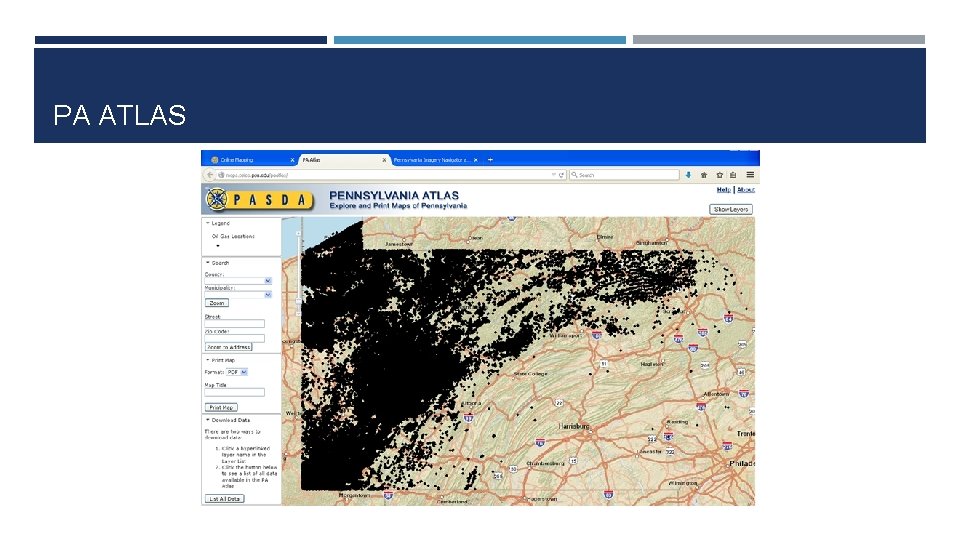Open the Help link
The height and width of the screenshot is (540, 960).
[x=724, y=190]
